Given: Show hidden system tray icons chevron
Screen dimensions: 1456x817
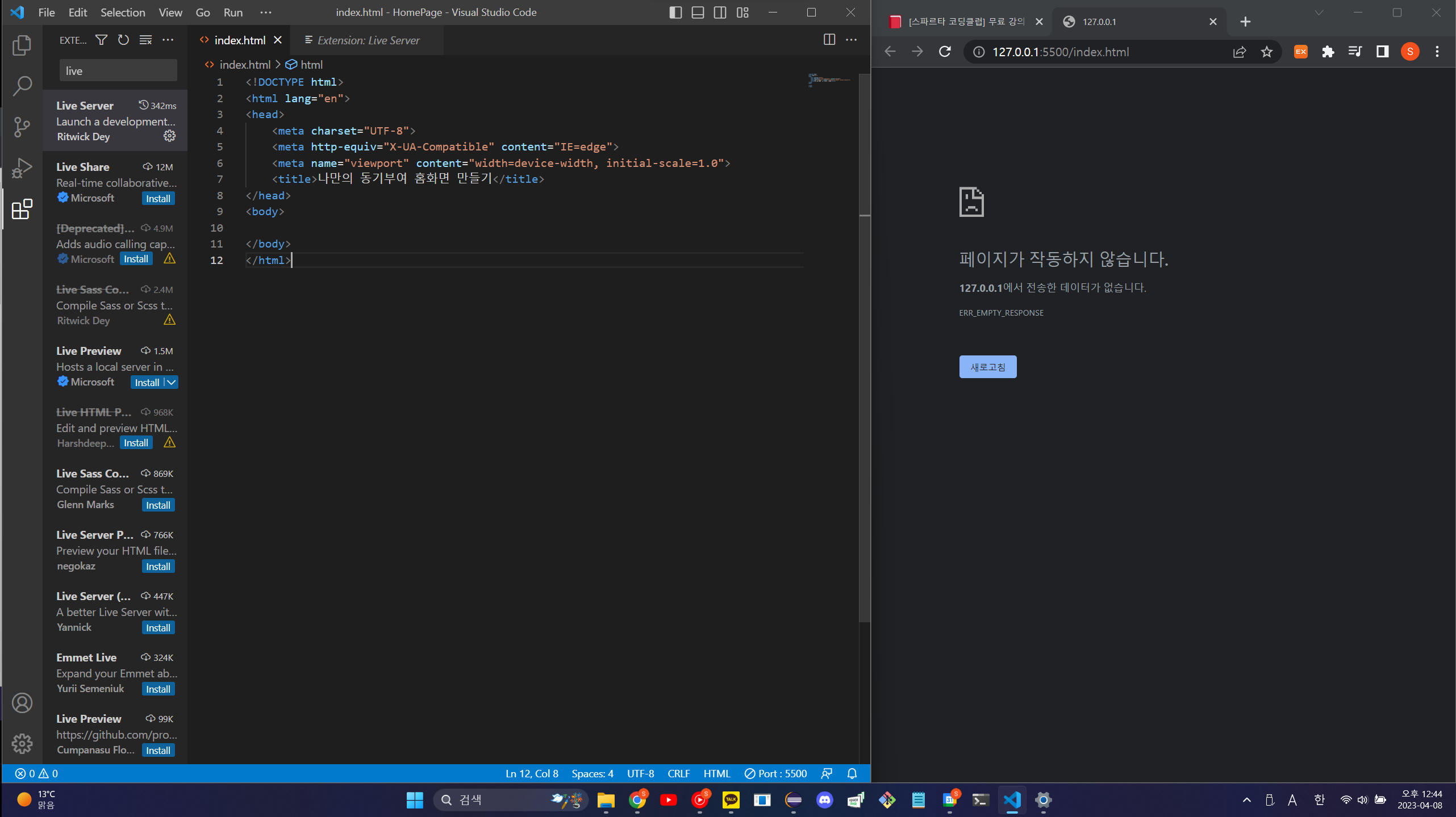Looking at the screenshot, I should click(1246, 799).
